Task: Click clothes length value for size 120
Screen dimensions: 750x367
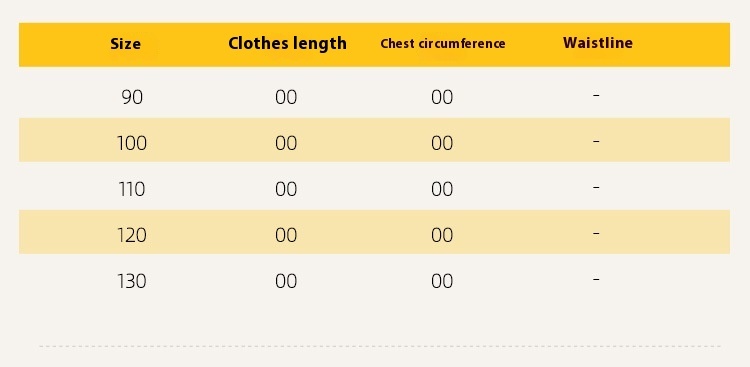Action: pyautogui.click(x=286, y=235)
